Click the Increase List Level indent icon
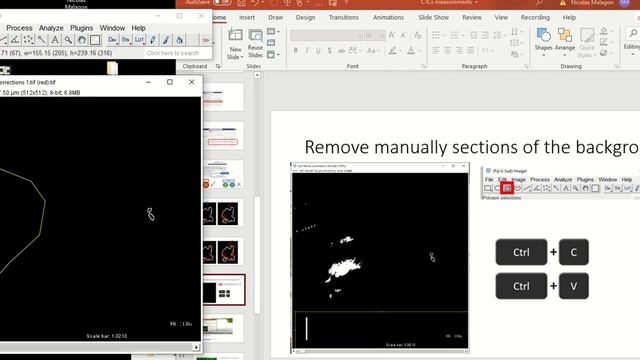This screenshot has width=640, height=360. click(x=485, y=36)
